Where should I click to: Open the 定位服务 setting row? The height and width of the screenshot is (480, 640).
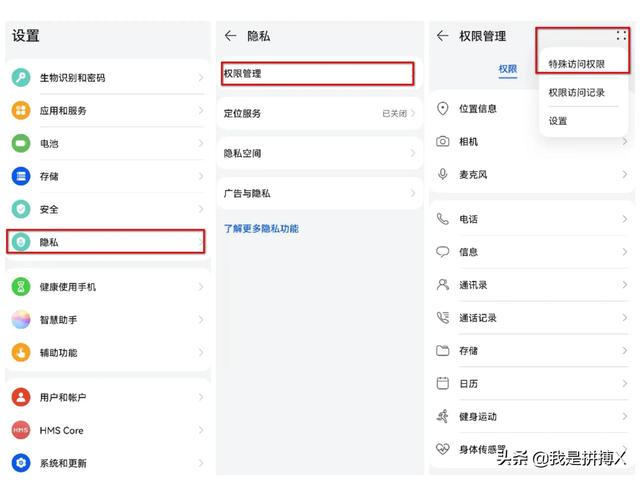pos(319,113)
